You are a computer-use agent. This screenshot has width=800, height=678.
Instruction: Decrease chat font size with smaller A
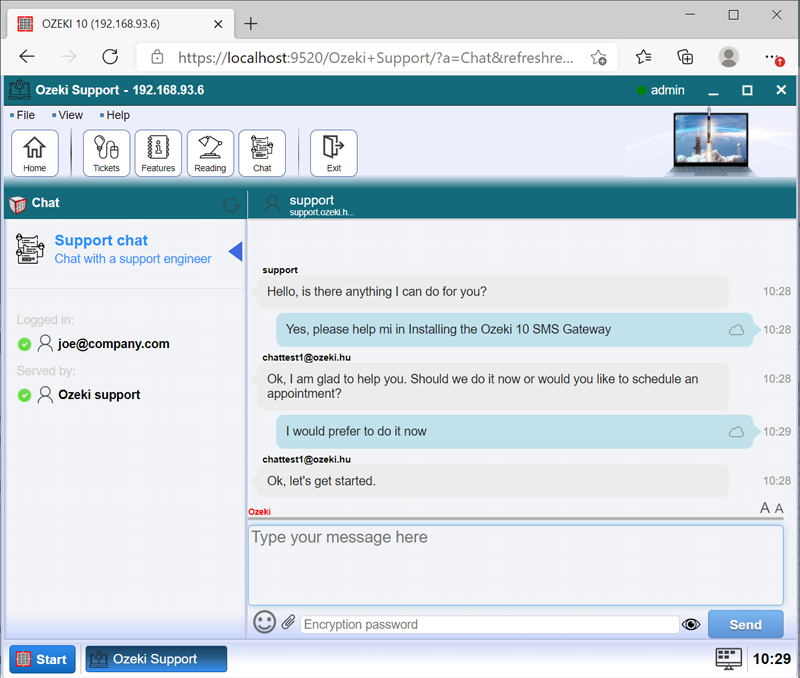click(779, 509)
